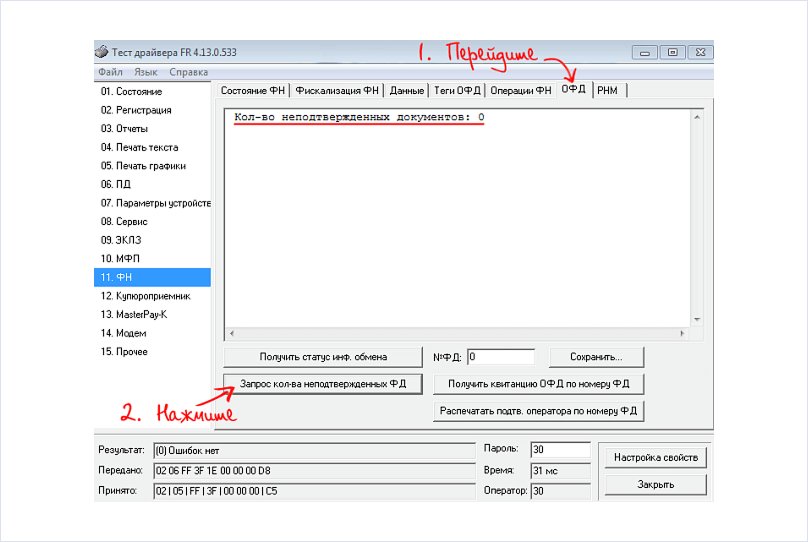Viewport: 808px width, 542px height.
Task: Click the Сохранить... button
Action: pyautogui.click(x=596, y=357)
